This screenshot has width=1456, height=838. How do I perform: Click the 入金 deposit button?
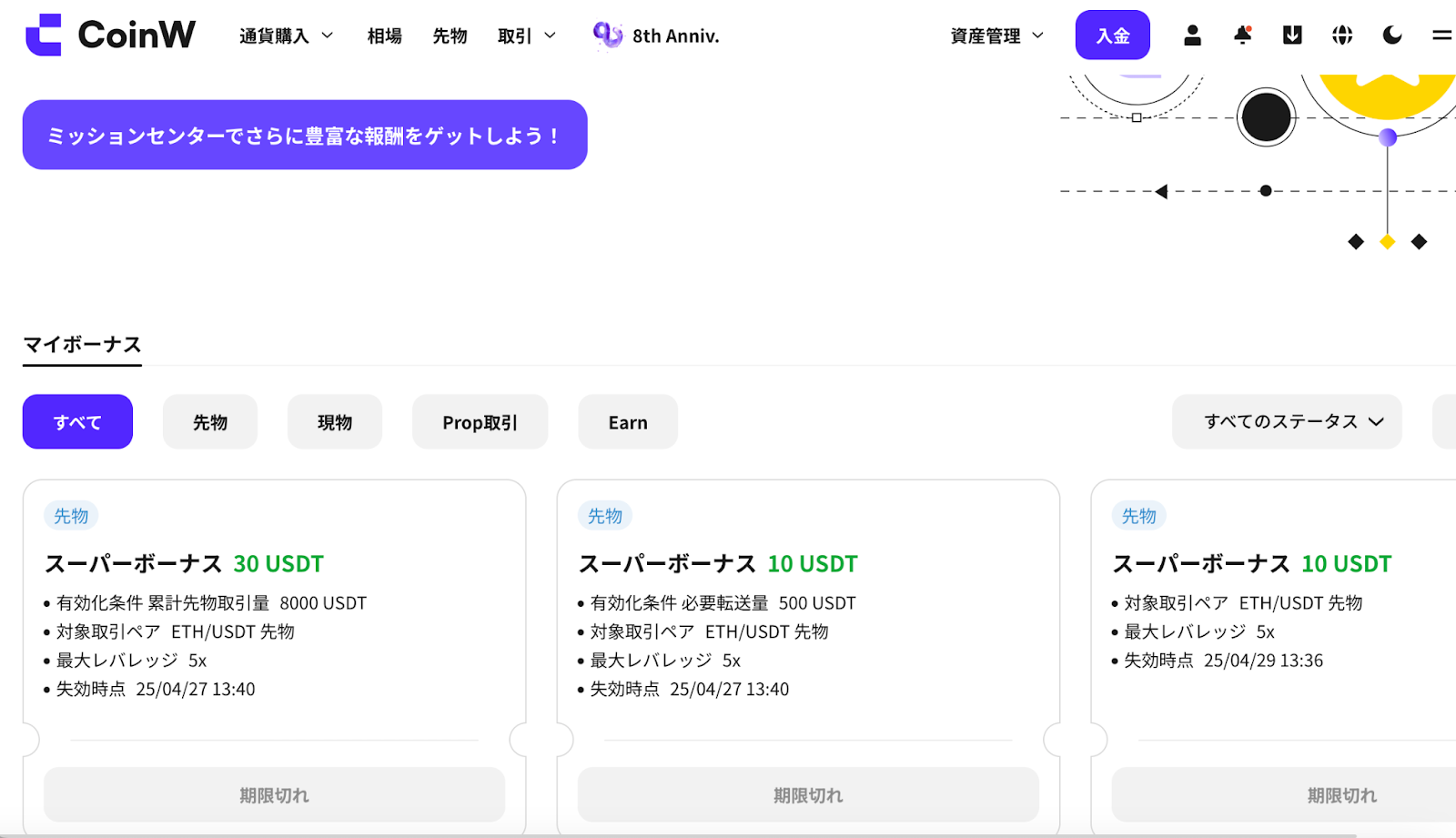pos(1113,35)
